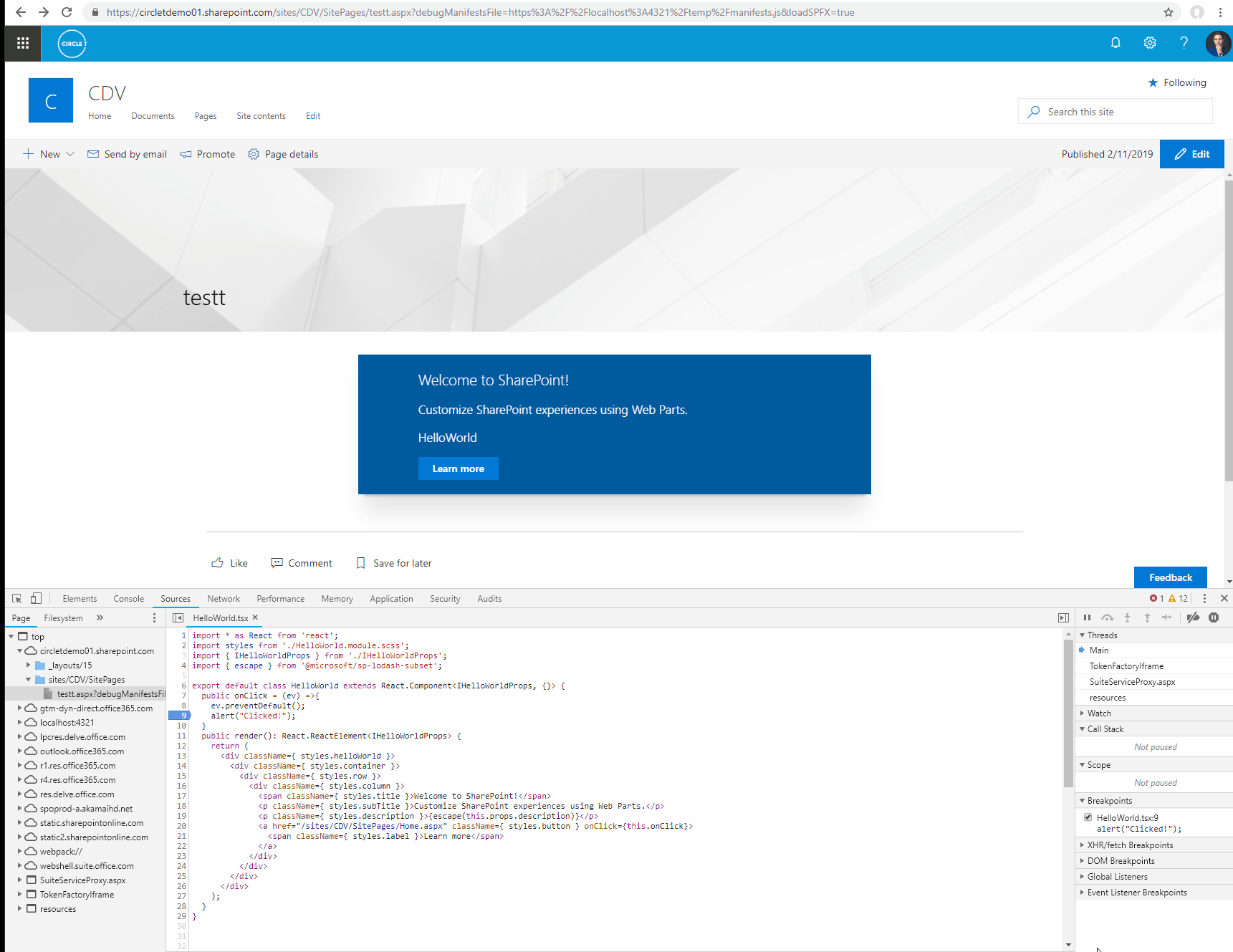Click the Learn more button
Screen dimensions: 1233x952
458,468
